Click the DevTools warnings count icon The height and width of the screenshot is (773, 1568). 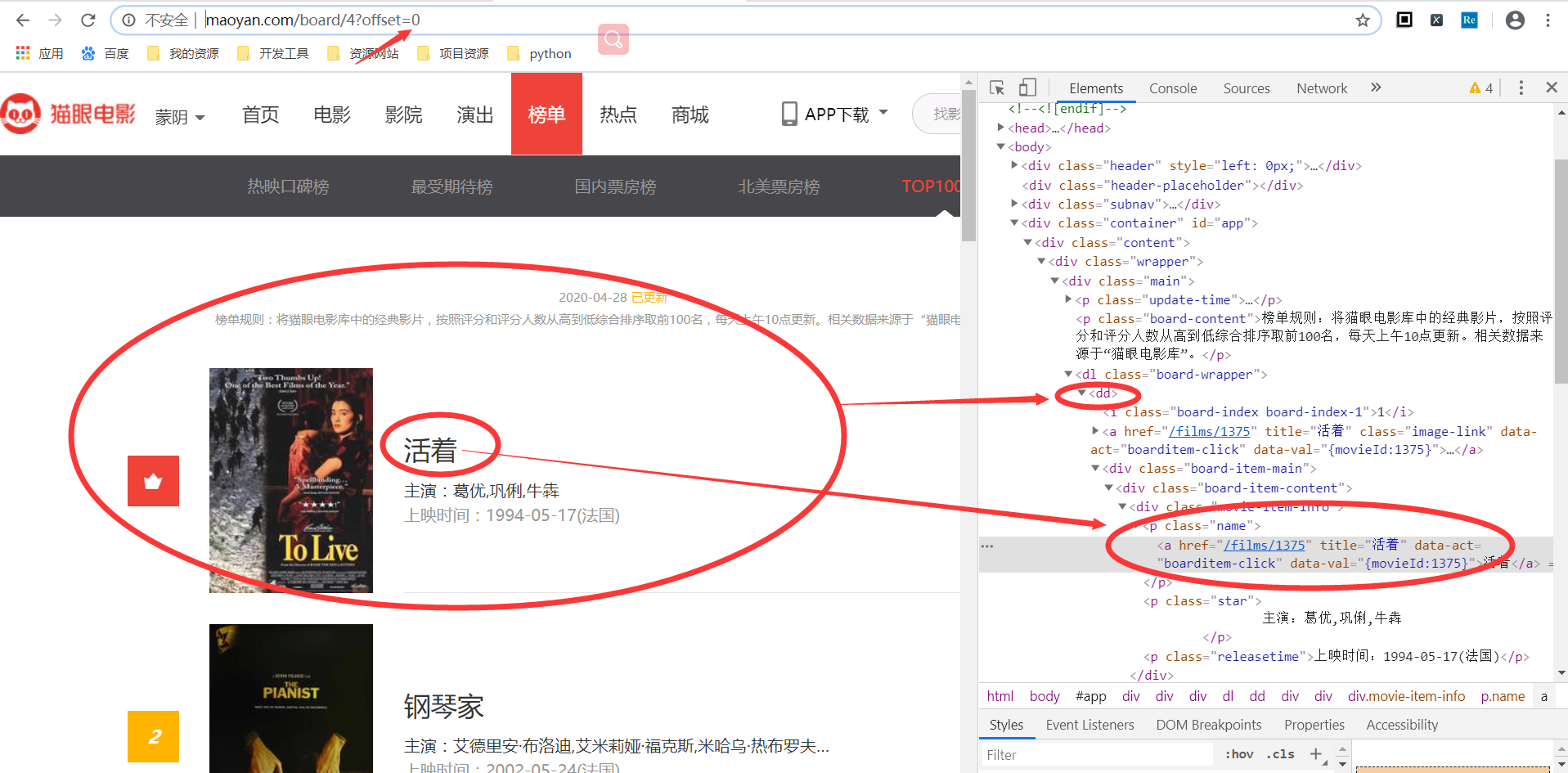(1481, 88)
